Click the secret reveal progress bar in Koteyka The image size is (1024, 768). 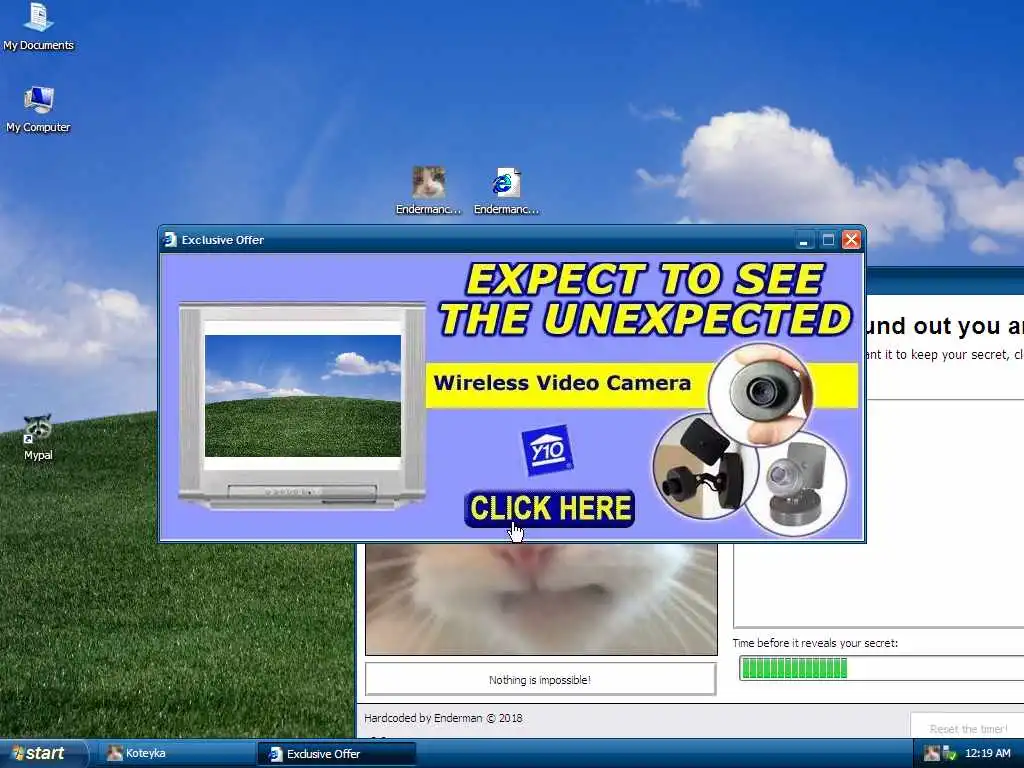coord(882,669)
